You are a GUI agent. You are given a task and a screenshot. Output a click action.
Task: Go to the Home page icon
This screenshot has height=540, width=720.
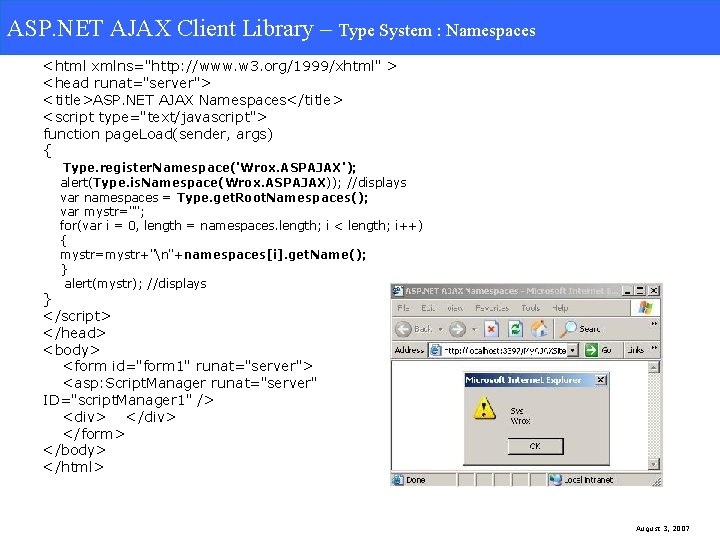pyautogui.click(x=539, y=329)
